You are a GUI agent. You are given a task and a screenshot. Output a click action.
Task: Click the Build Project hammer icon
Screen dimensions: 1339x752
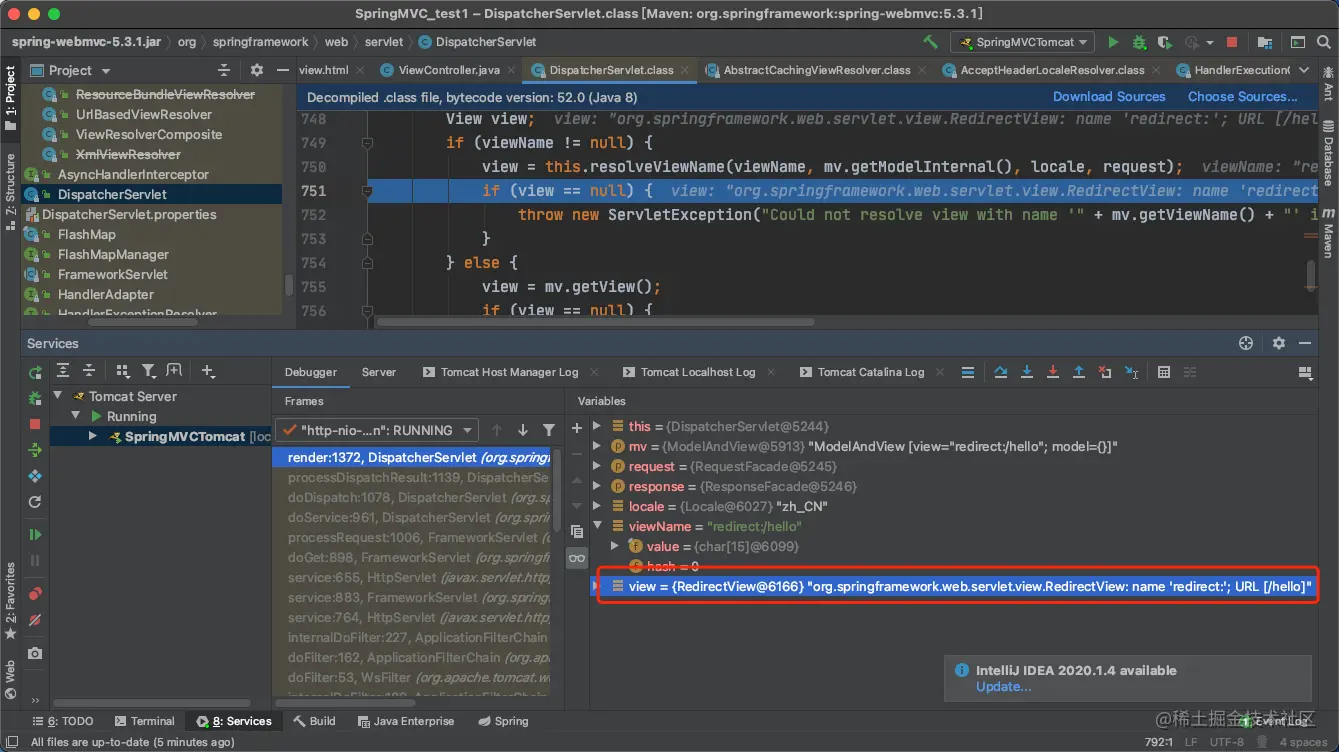(x=930, y=42)
